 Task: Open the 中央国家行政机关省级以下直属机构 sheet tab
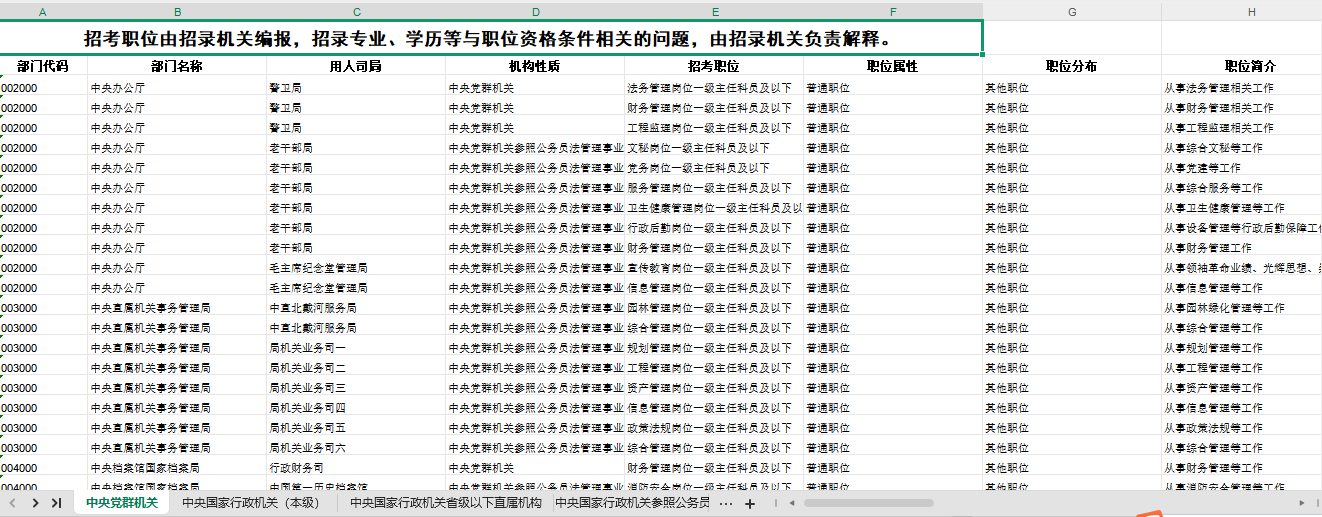[x=445, y=503]
